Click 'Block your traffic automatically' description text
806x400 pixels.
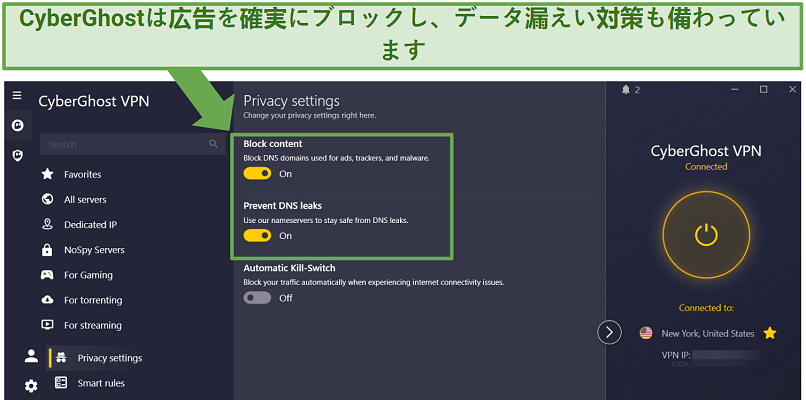click(374, 282)
